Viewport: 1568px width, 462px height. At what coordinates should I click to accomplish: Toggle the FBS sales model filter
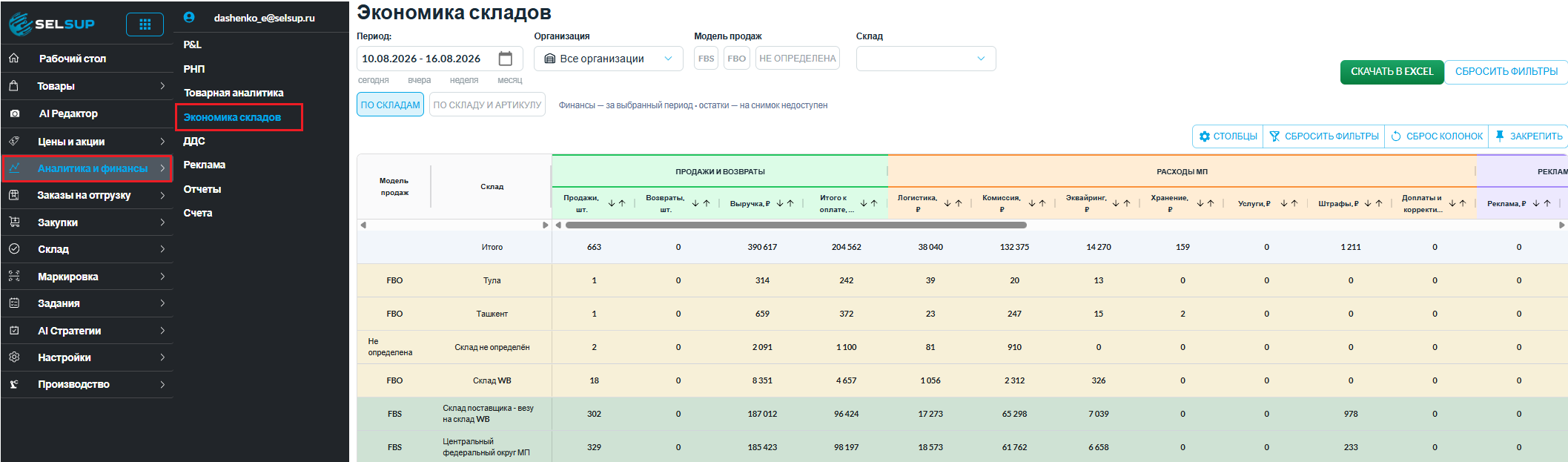pyautogui.click(x=706, y=59)
